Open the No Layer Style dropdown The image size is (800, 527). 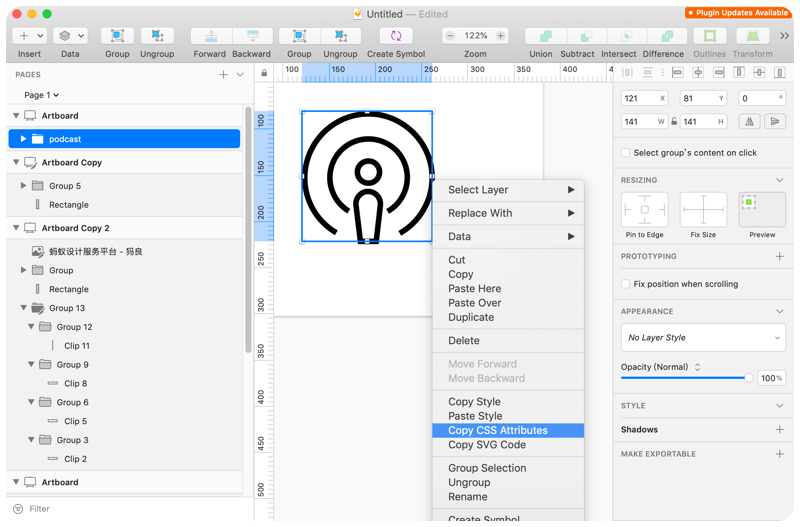[x=703, y=338]
